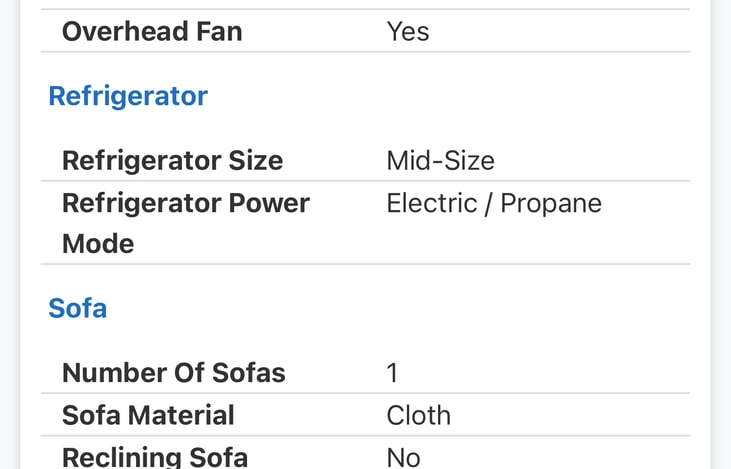731x469 pixels.
Task: Click the word Material in Sofa Material
Action: tap(182, 415)
